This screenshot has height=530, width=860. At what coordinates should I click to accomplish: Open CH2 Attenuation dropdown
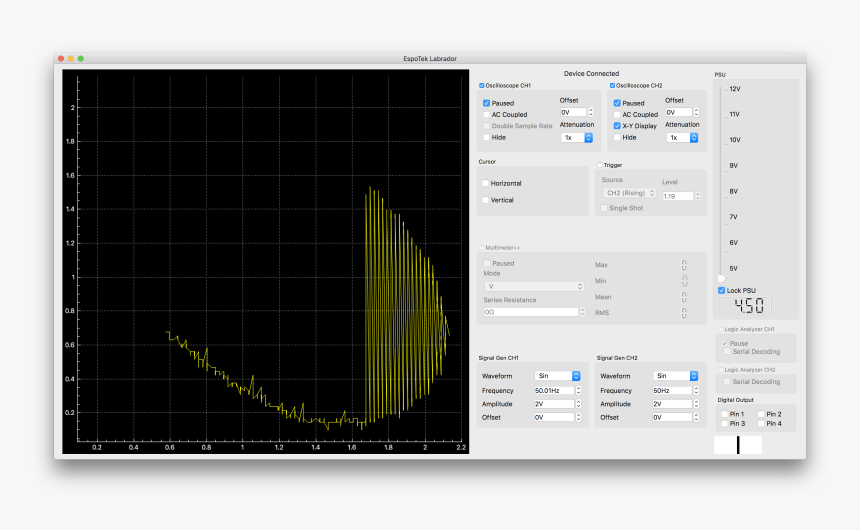(682, 138)
